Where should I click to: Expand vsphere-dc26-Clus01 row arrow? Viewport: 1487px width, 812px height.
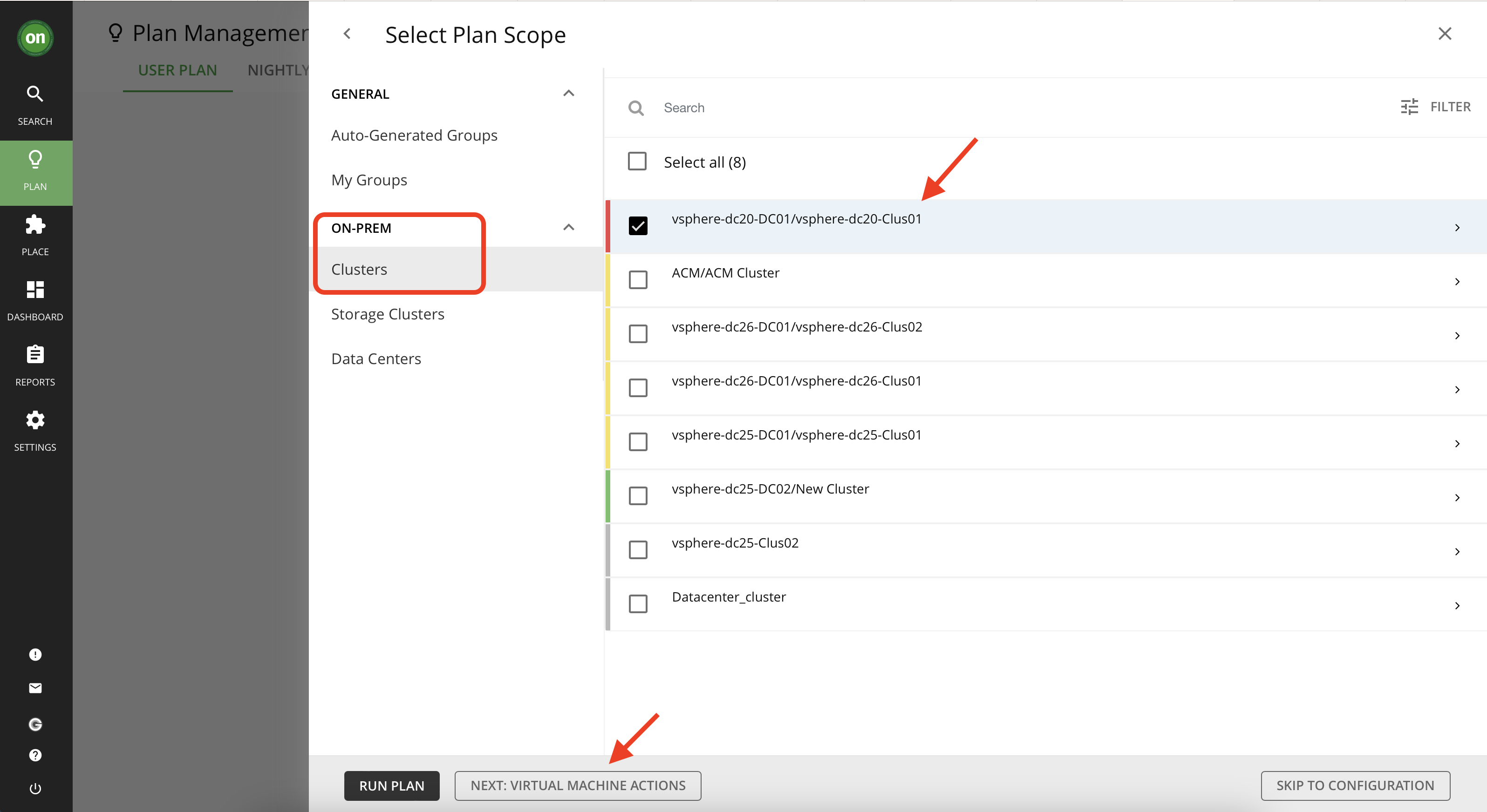1457,390
